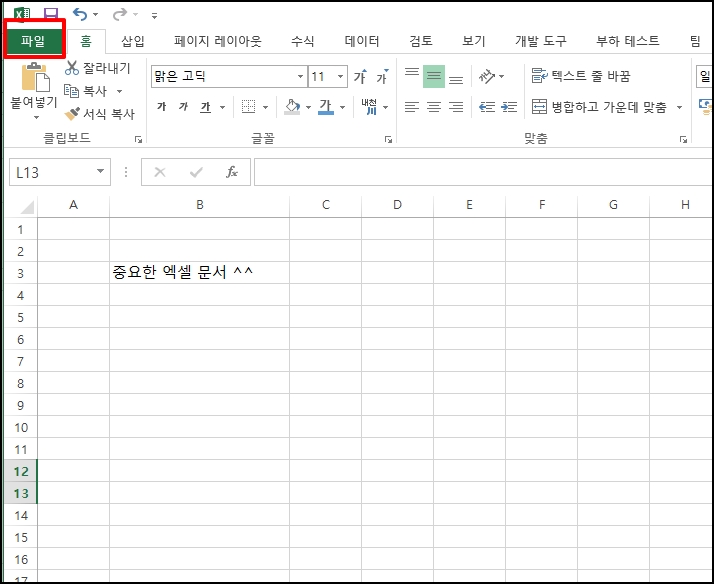
Task: Click the 내천 phonetic guide icon
Action: pos(369,107)
